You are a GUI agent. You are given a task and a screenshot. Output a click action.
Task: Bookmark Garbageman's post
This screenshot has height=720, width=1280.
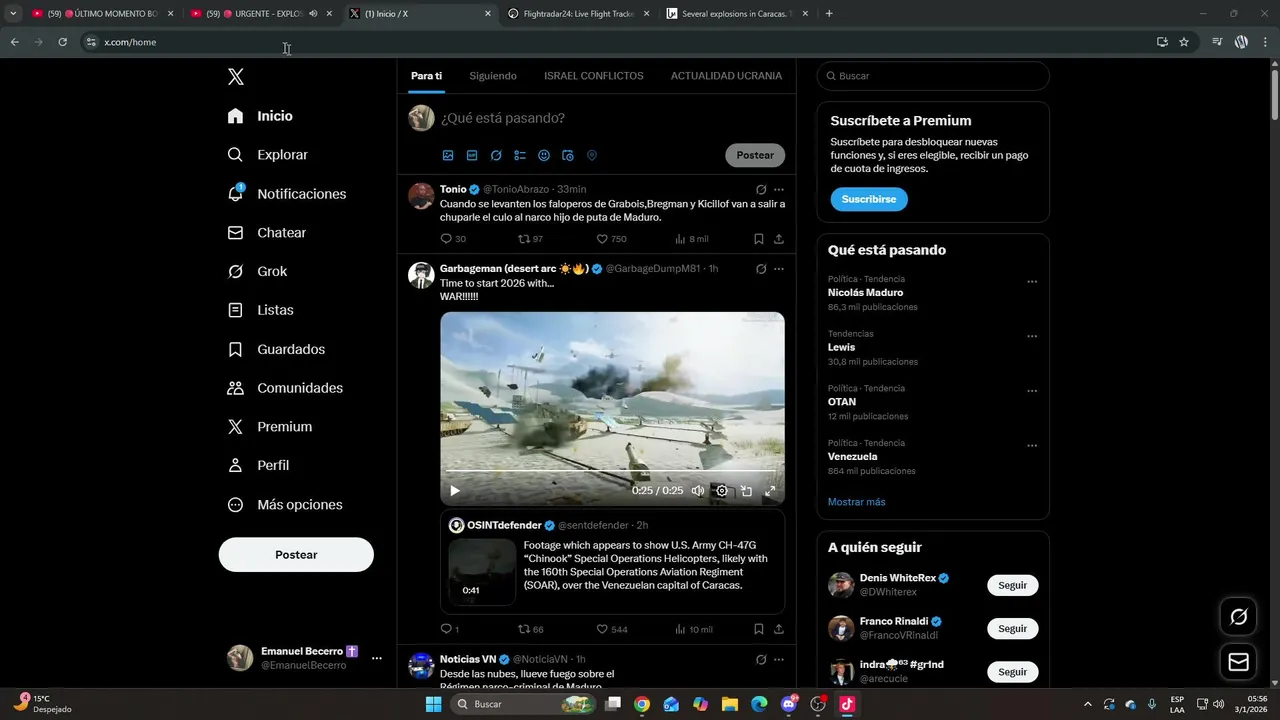[x=759, y=629]
